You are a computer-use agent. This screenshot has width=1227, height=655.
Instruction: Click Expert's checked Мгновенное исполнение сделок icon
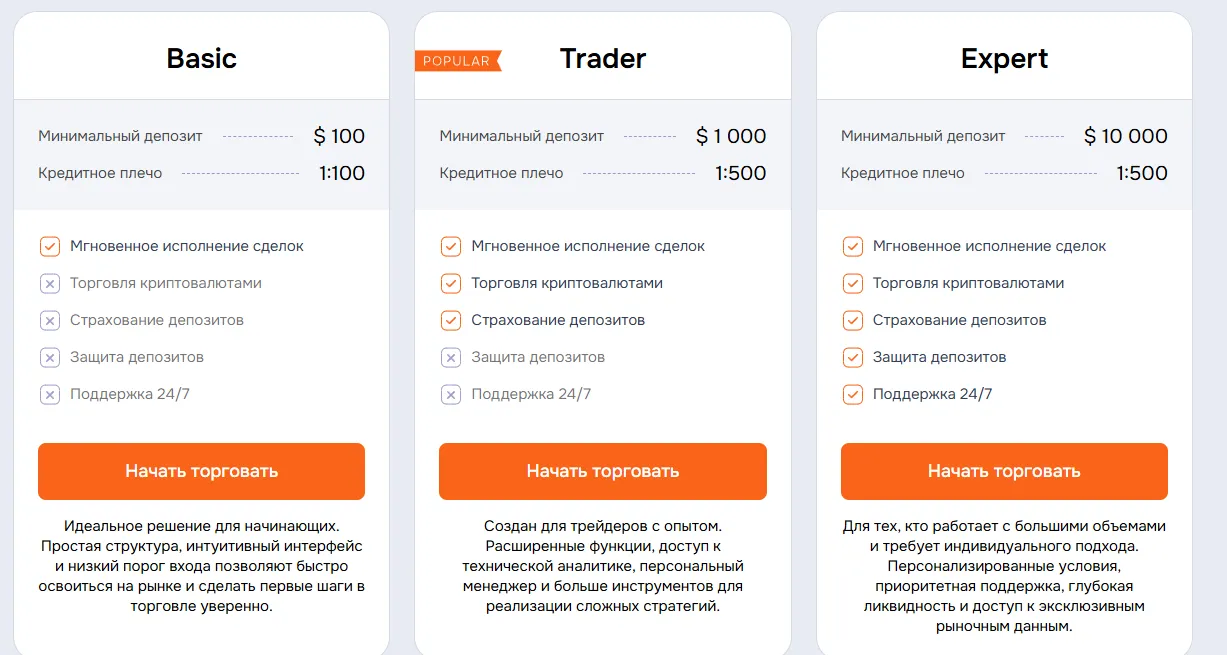point(853,246)
